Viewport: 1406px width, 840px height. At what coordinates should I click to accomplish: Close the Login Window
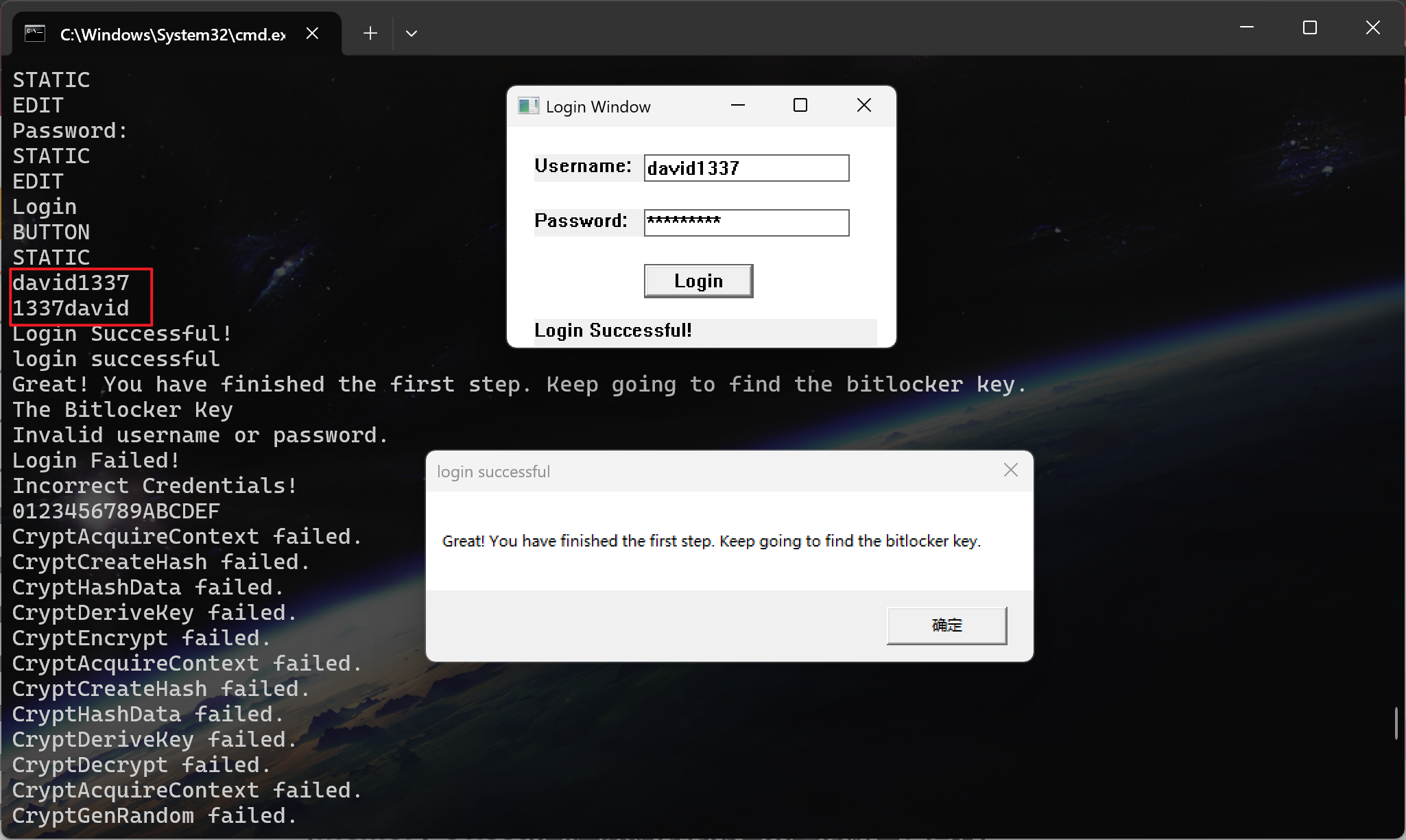(864, 105)
